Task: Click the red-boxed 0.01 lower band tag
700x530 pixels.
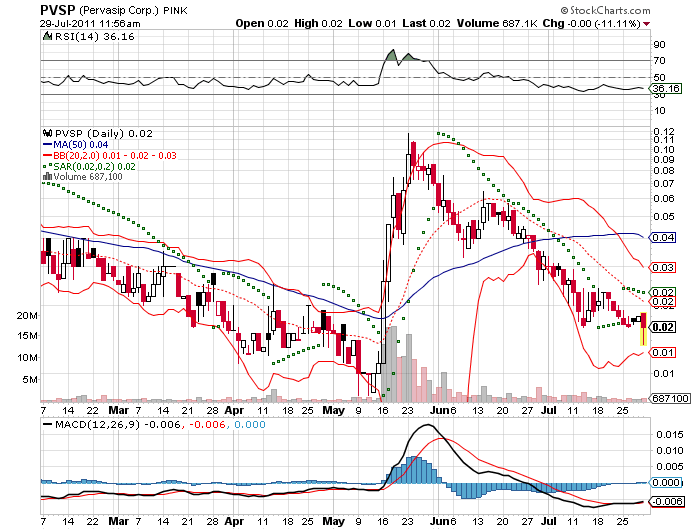Action: click(x=663, y=353)
